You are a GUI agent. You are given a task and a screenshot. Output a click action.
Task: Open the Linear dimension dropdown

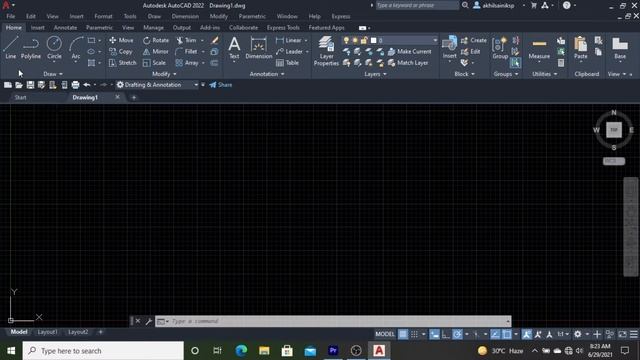306,40
